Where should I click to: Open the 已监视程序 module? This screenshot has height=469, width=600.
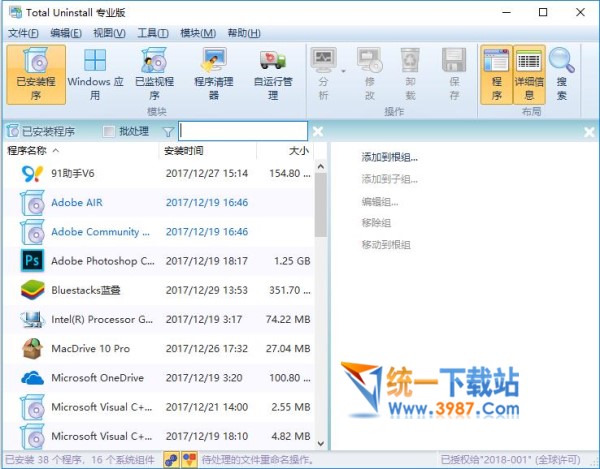[155, 74]
